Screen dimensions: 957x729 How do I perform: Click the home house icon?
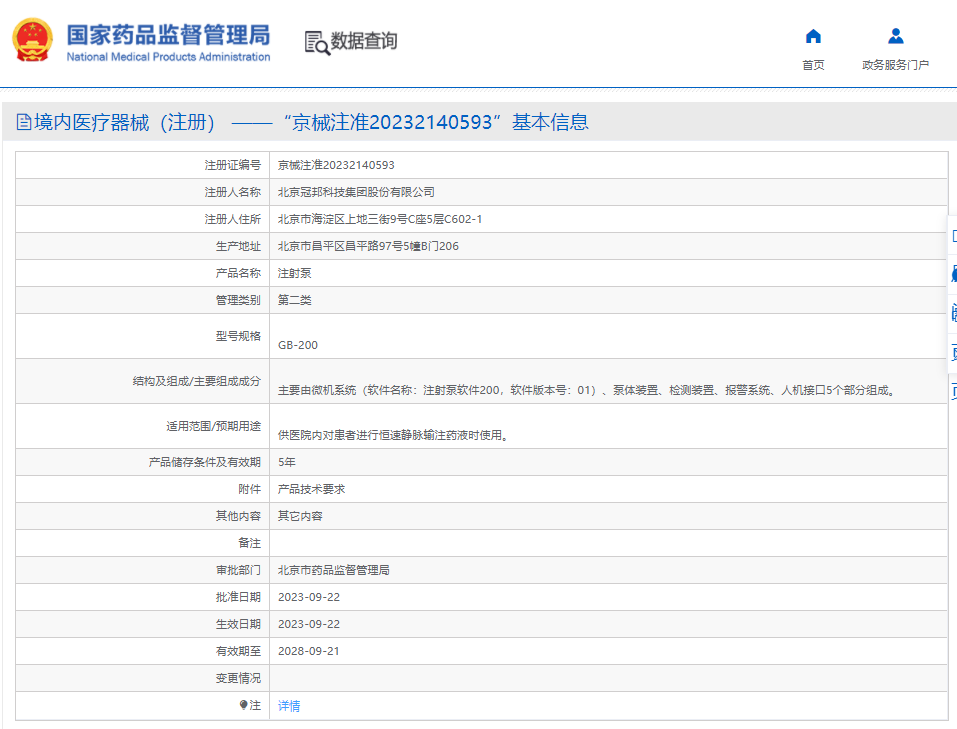coord(813,37)
